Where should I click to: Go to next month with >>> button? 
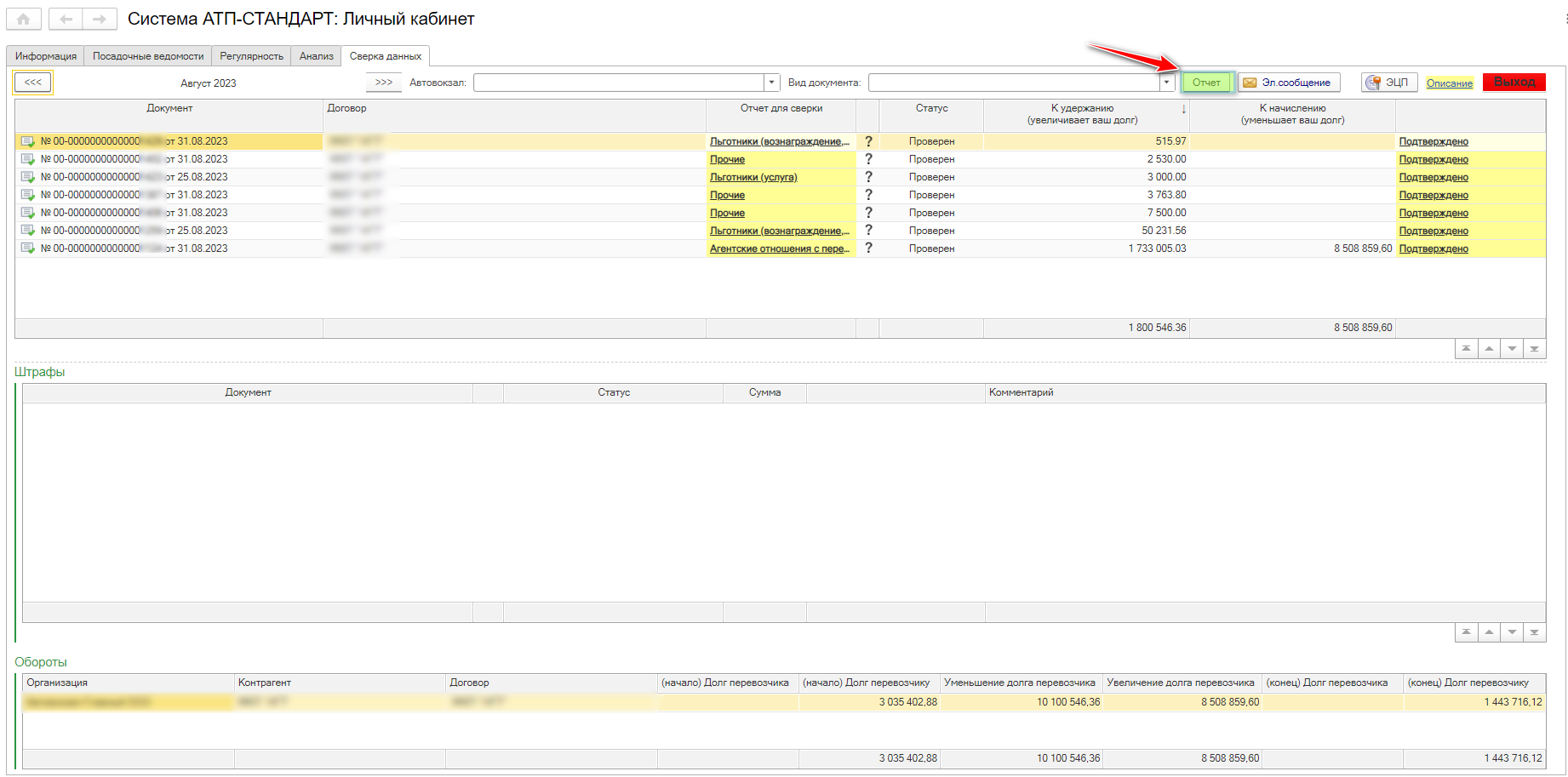coord(384,83)
